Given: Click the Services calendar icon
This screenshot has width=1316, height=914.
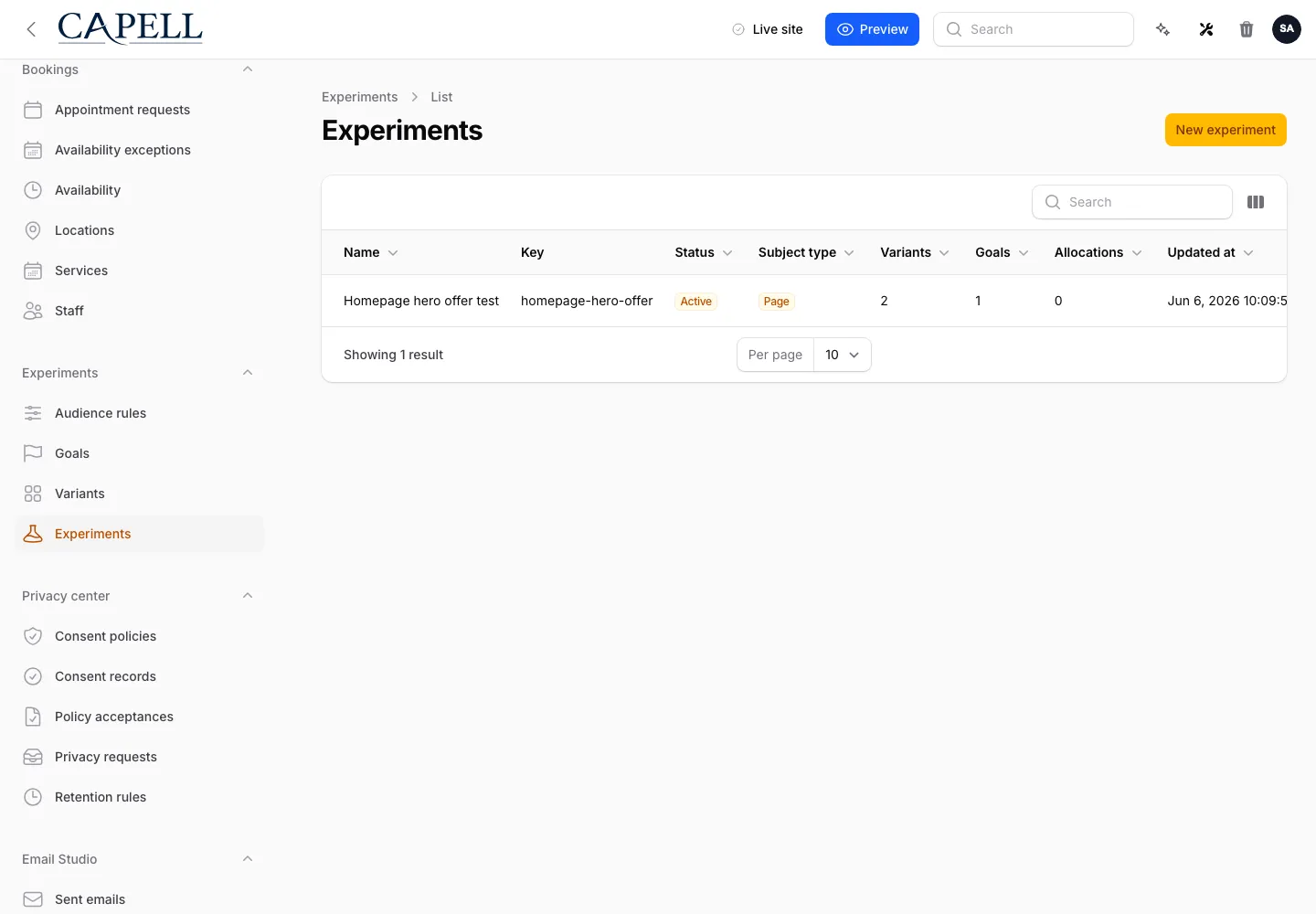Looking at the screenshot, I should [x=33, y=271].
